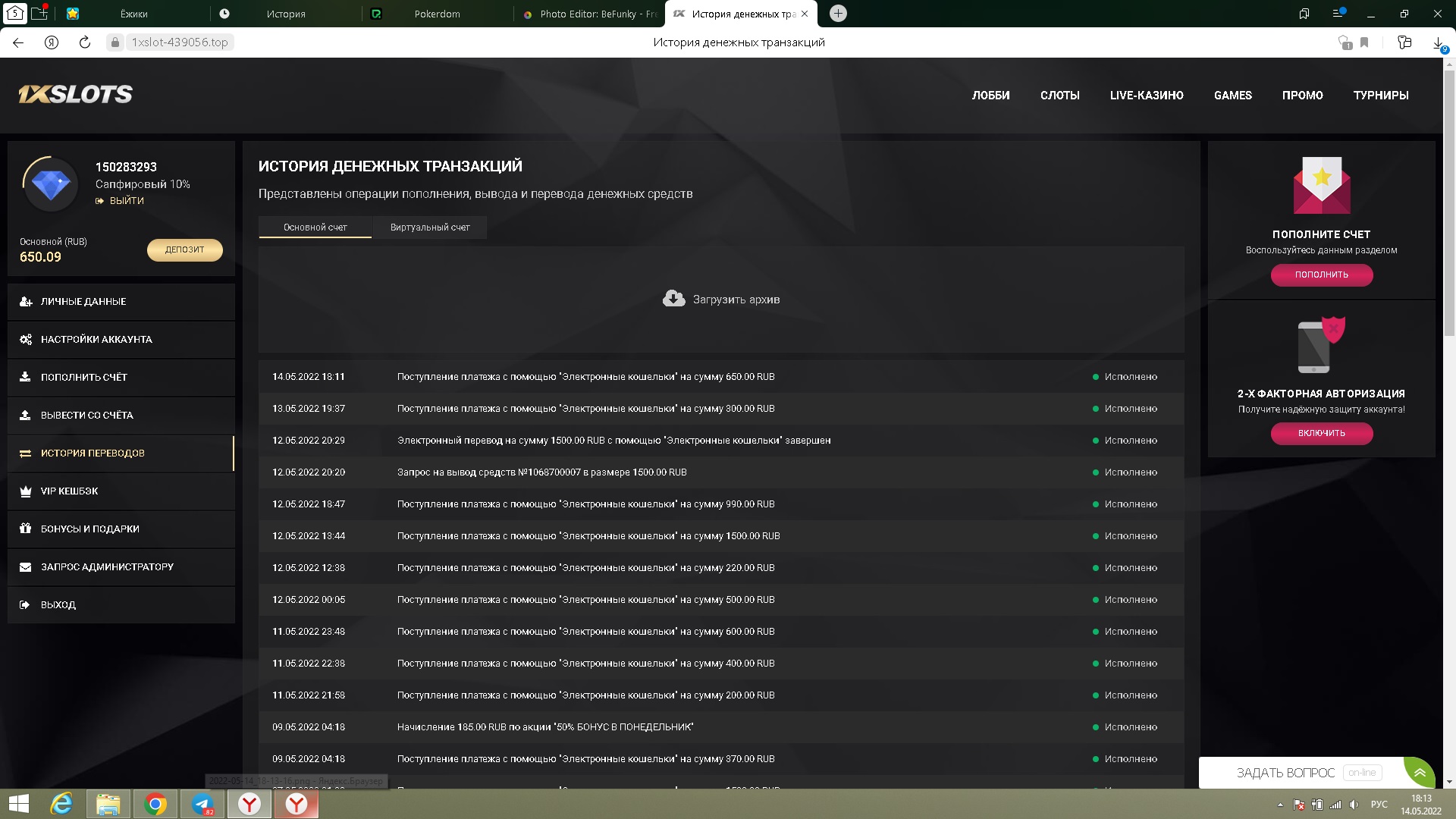Click the address bar URL field
This screenshot has height=819, width=1456.
[x=180, y=42]
